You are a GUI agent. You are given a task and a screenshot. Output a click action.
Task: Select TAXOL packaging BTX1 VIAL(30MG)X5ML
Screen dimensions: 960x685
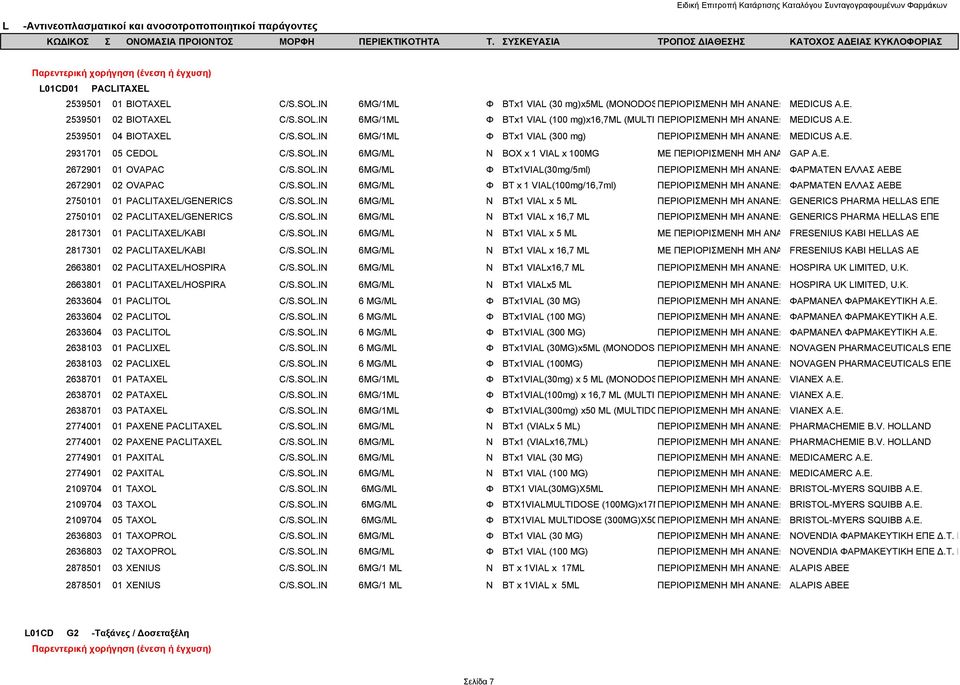click(552, 489)
